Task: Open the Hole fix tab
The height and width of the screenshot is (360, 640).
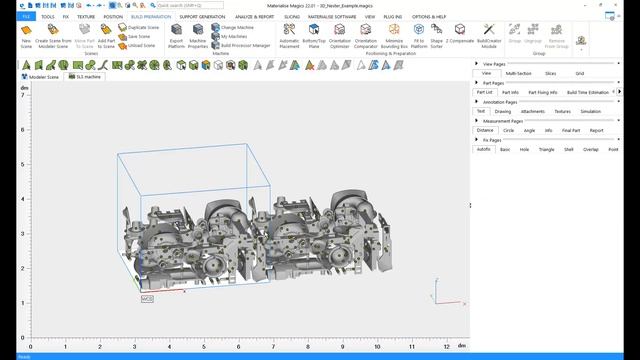Action: [524, 149]
